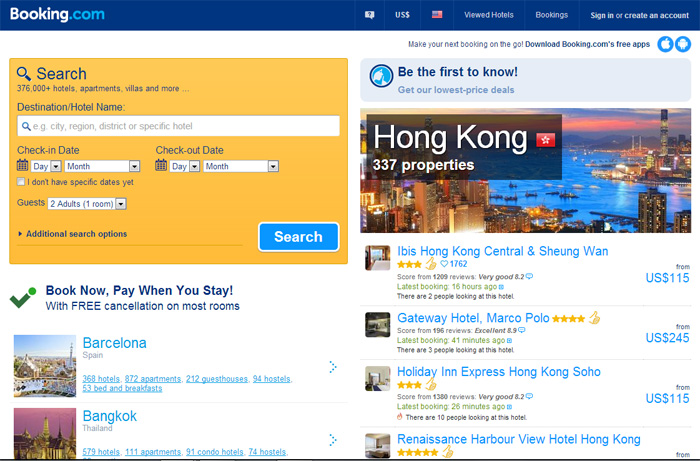700x461 pixels.
Task: Click the Booking.com logo
Action: [x=57, y=14]
